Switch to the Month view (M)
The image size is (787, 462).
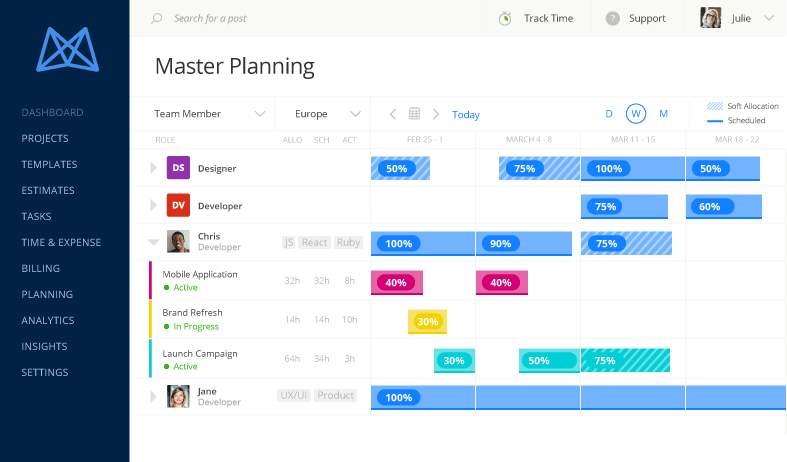coord(663,114)
